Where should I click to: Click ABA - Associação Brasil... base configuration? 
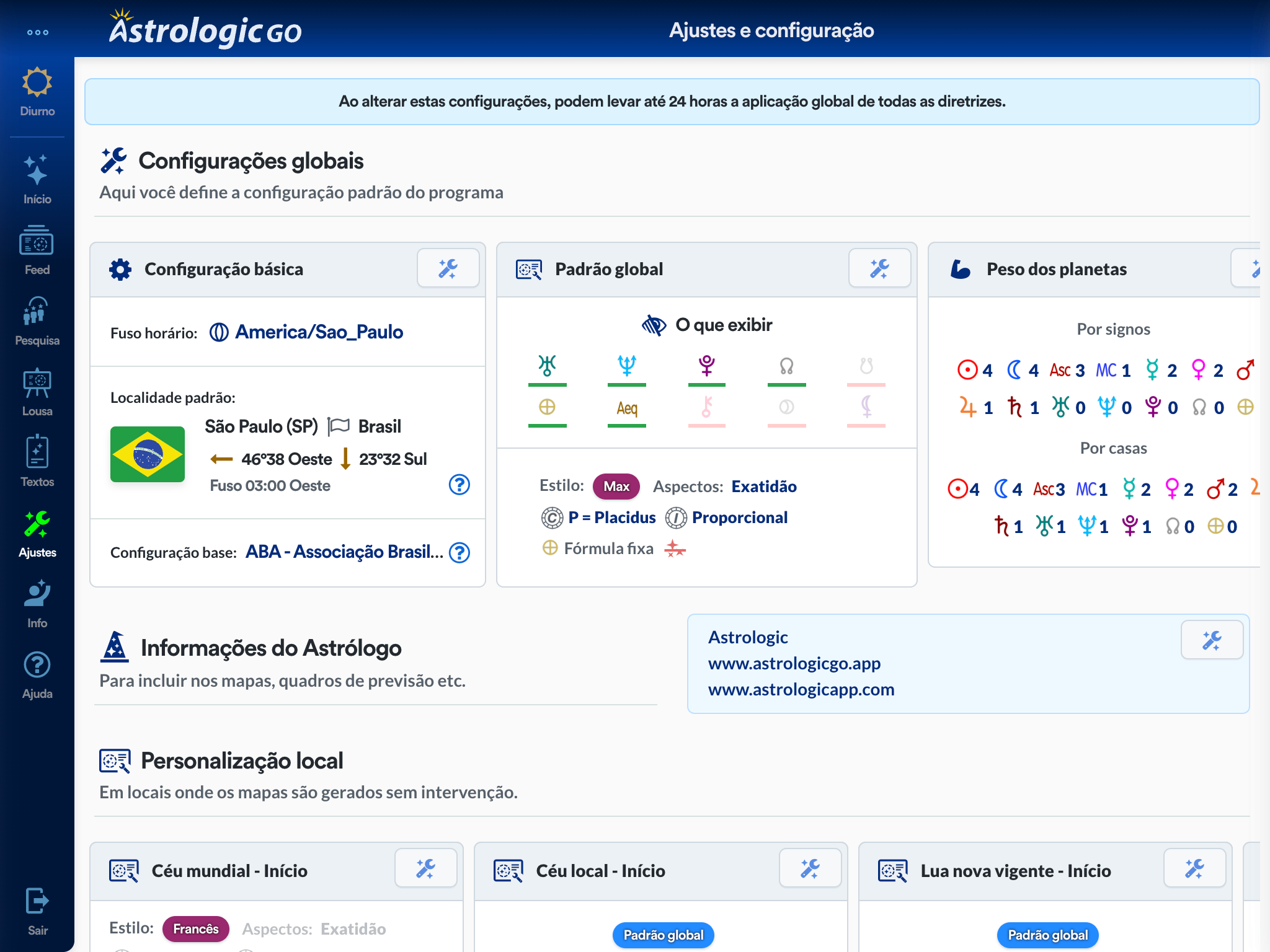(x=344, y=552)
